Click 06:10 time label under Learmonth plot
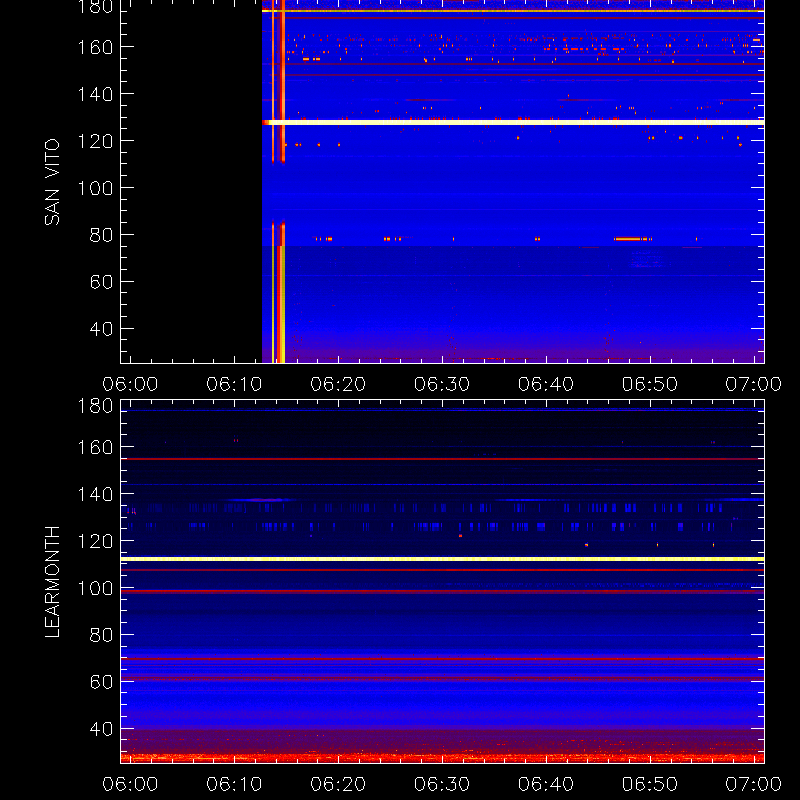 click(234, 784)
